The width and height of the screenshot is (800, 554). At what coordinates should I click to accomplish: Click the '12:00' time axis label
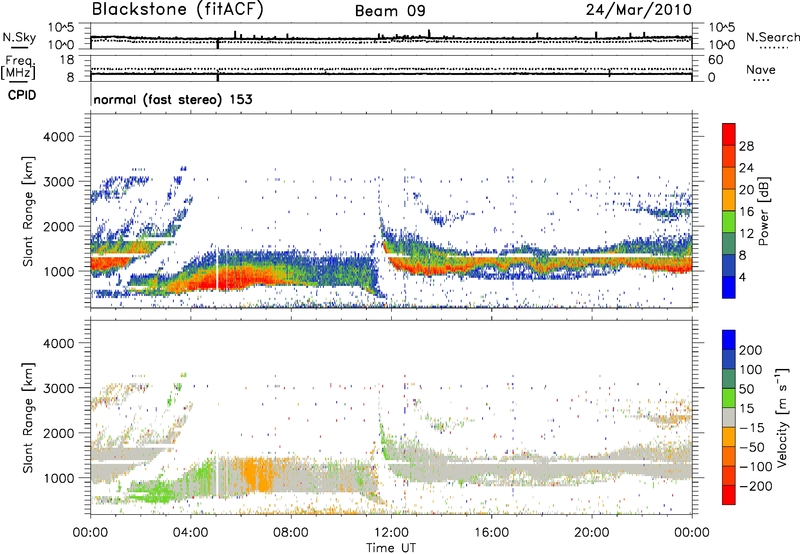pos(391,533)
